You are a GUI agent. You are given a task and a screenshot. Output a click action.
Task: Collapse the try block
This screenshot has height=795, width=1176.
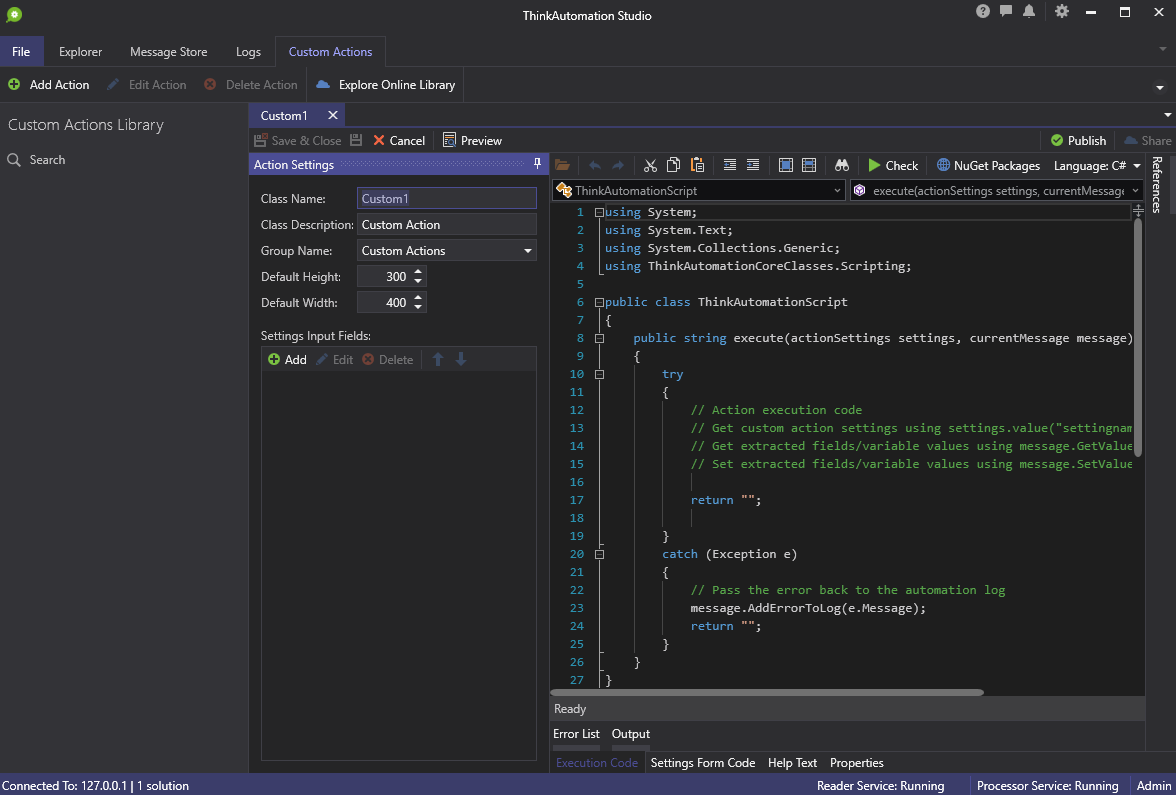pyautogui.click(x=599, y=374)
